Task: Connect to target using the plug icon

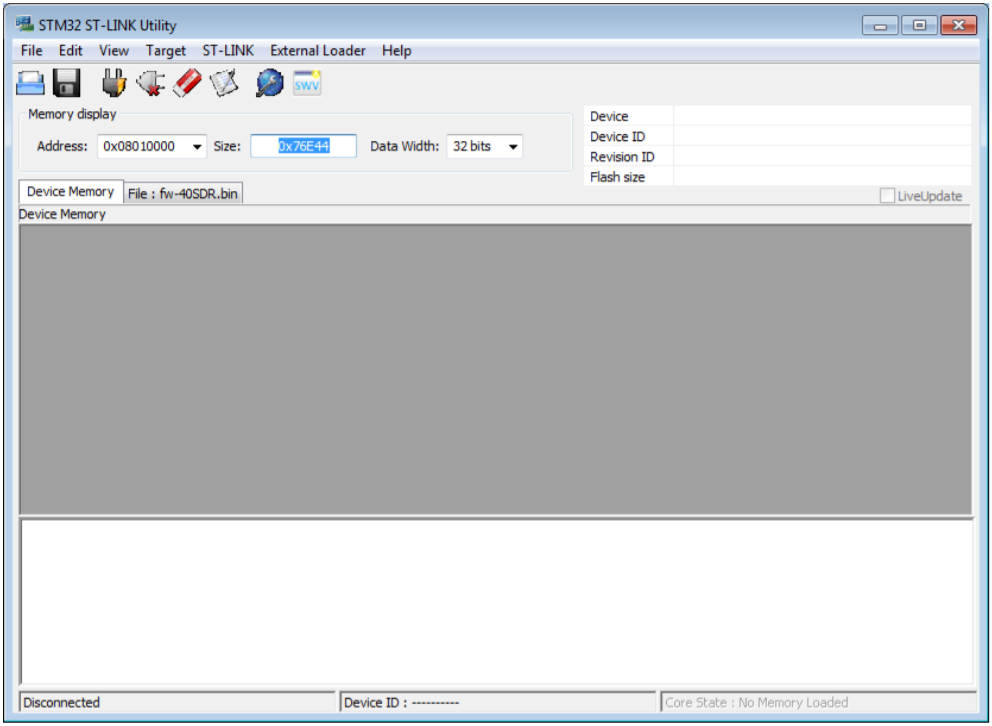Action: click(114, 83)
